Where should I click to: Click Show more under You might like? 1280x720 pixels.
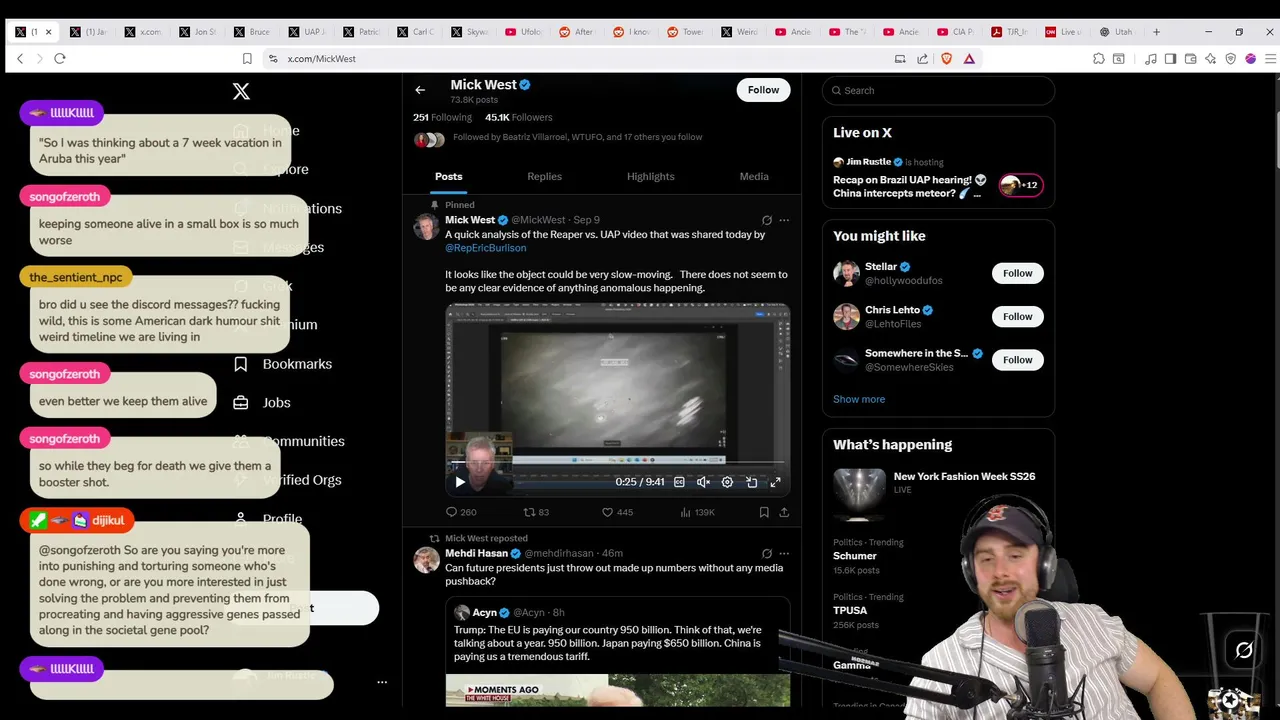pos(859,399)
